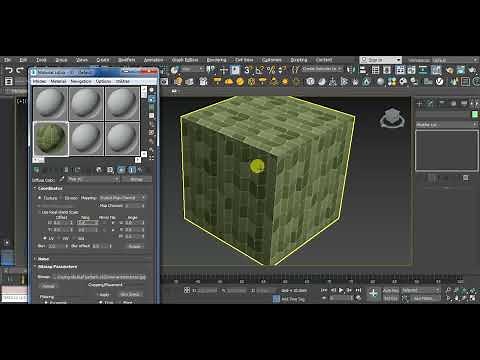The image size is (480, 360).
Task: Open Material menu in Material Editor
Action: coord(58,81)
